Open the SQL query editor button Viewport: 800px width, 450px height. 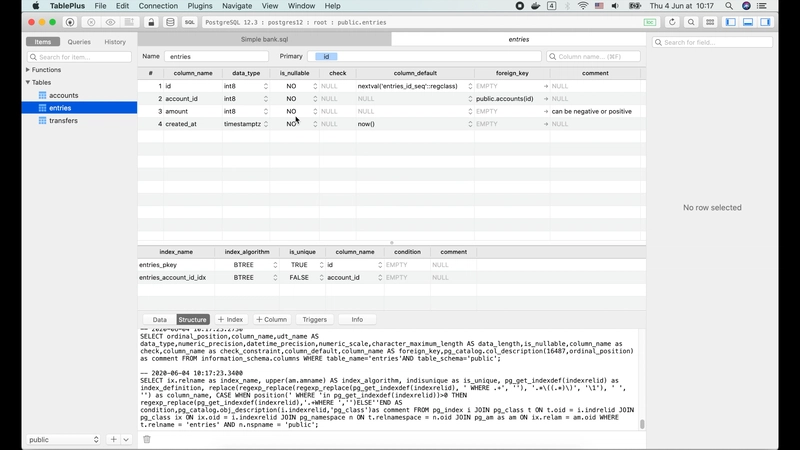(189, 22)
